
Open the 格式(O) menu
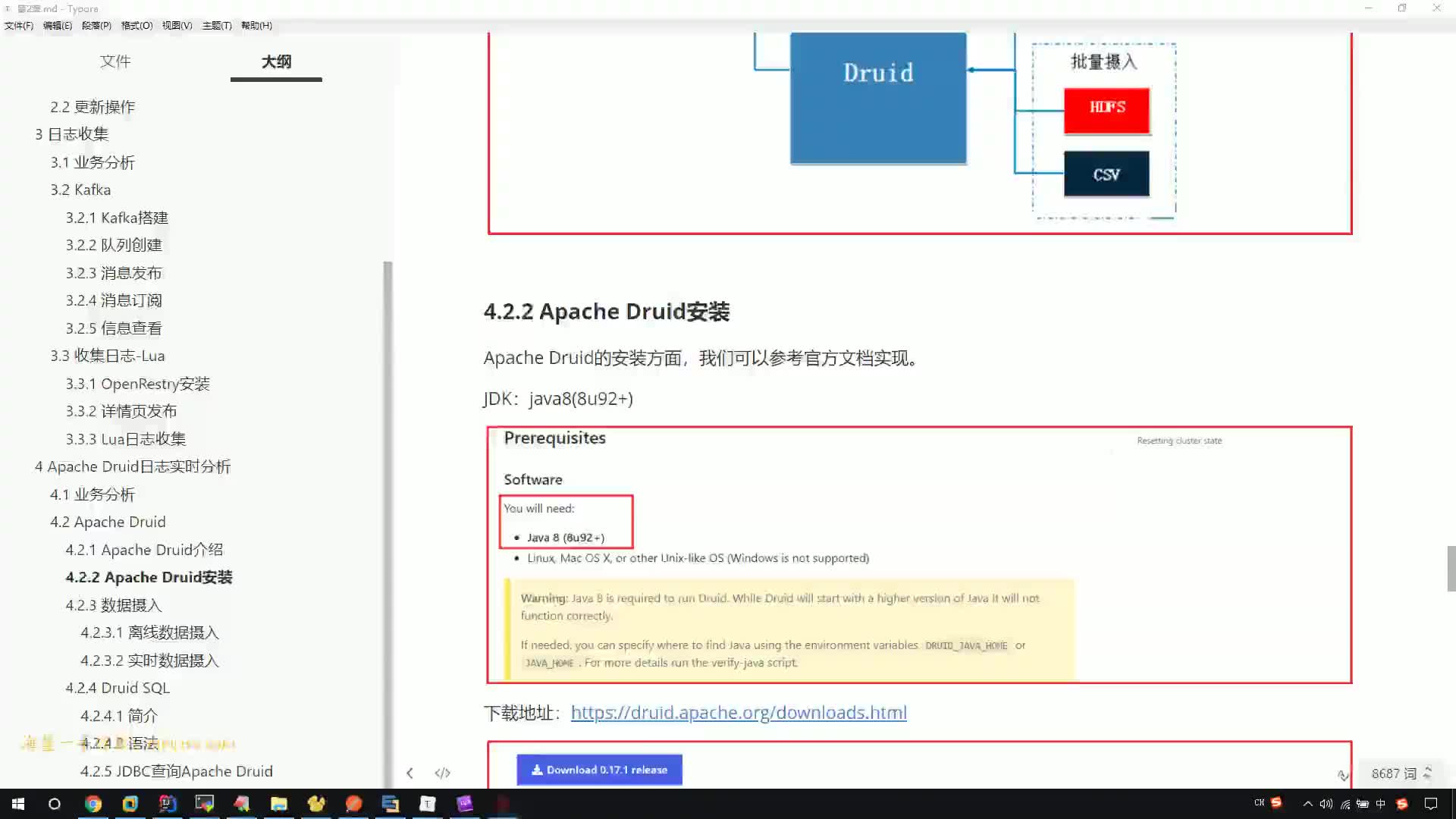136,25
